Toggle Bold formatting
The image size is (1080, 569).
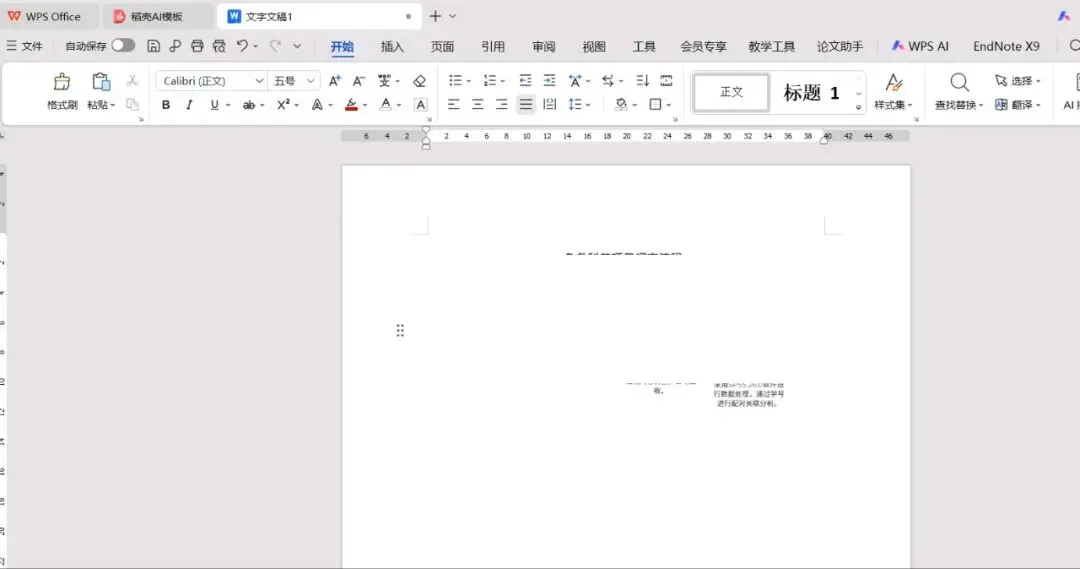(x=166, y=105)
